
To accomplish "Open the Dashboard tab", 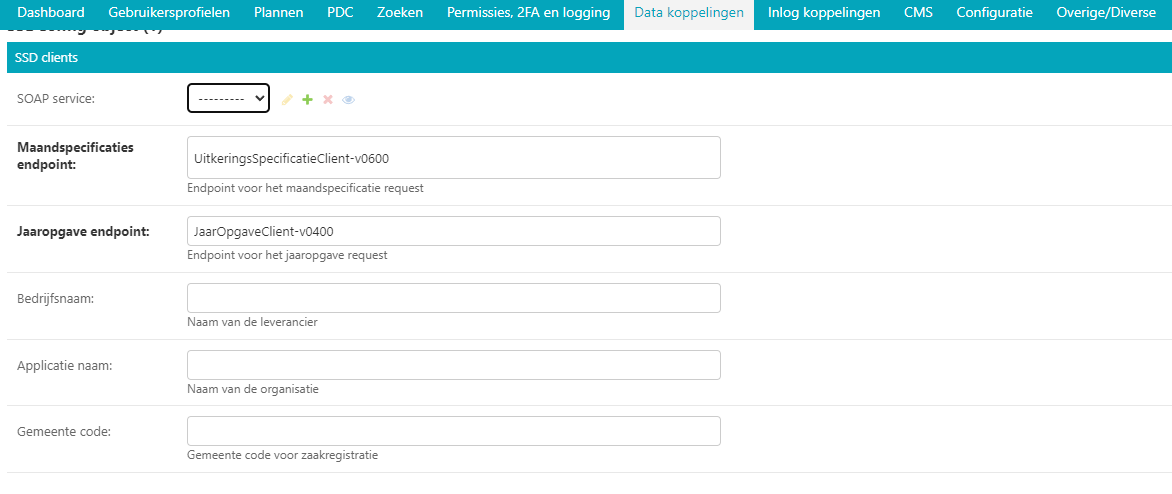I will (x=51, y=13).
